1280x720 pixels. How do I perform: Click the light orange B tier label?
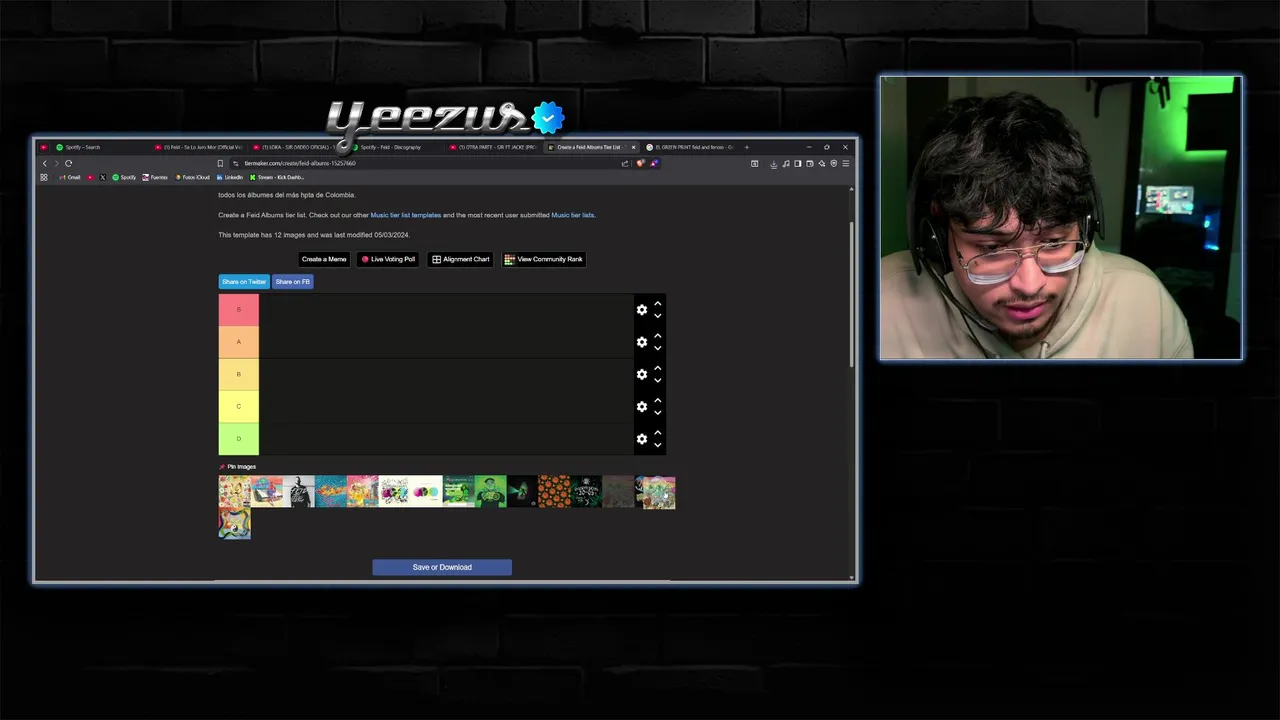pyautogui.click(x=238, y=374)
